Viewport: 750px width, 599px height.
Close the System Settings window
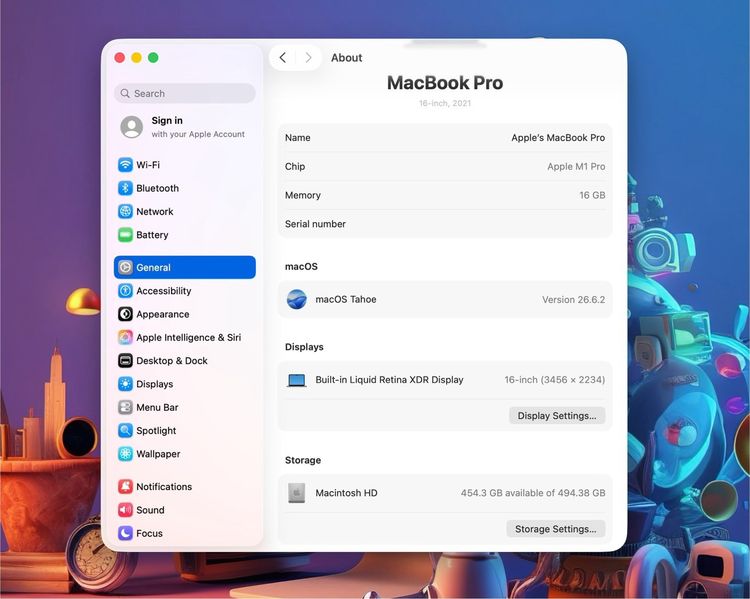coord(120,58)
